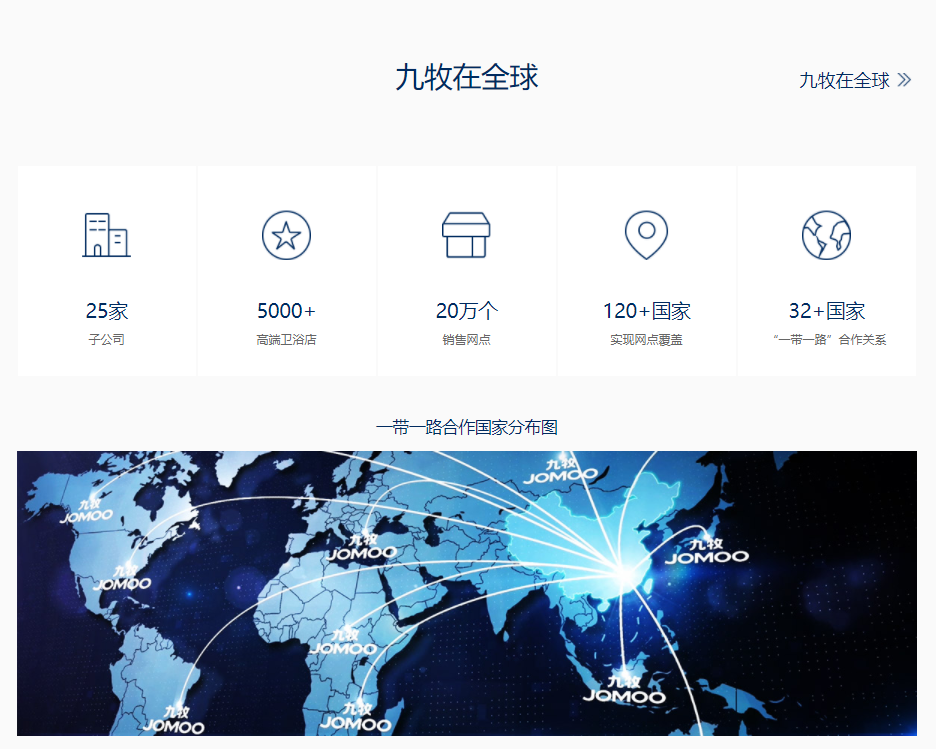Click the 九牧在全球 page title
This screenshot has height=749, width=936.
coord(468,78)
